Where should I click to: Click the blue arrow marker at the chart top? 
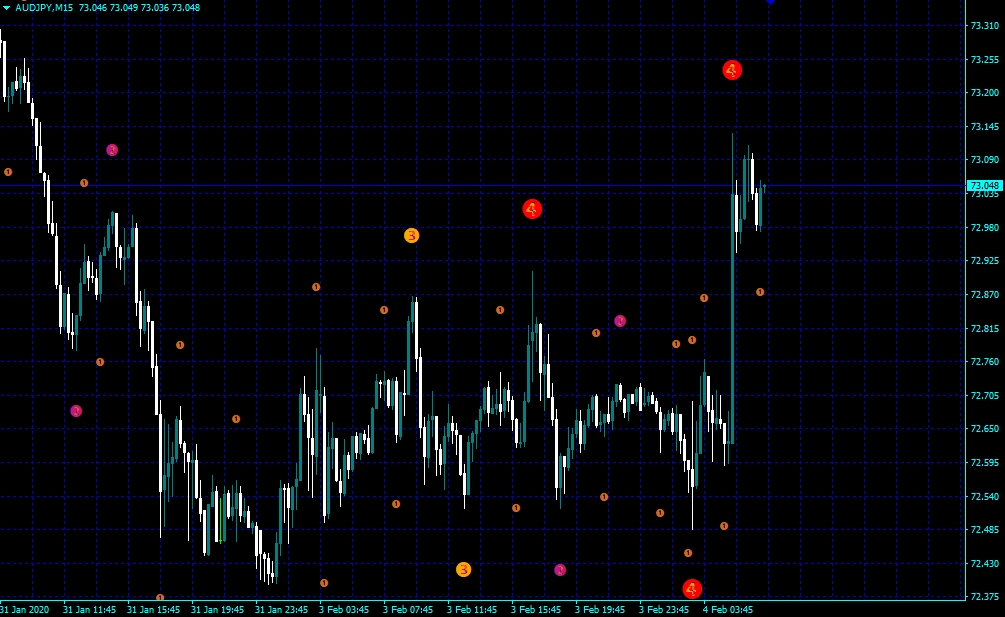point(770,2)
